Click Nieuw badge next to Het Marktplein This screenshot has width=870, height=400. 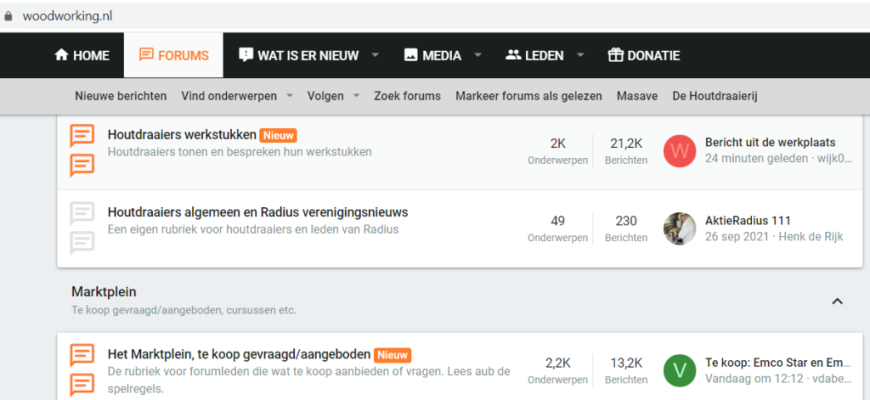pyautogui.click(x=393, y=355)
